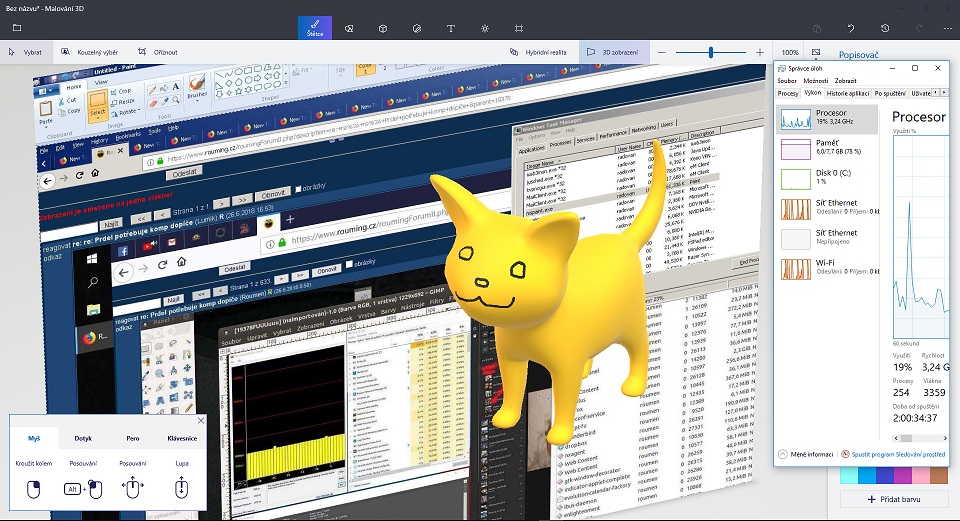This screenshot has height=521, width=960.
Task: Open the Možnosti menu in Správce úloh
Action: (816, 80)
